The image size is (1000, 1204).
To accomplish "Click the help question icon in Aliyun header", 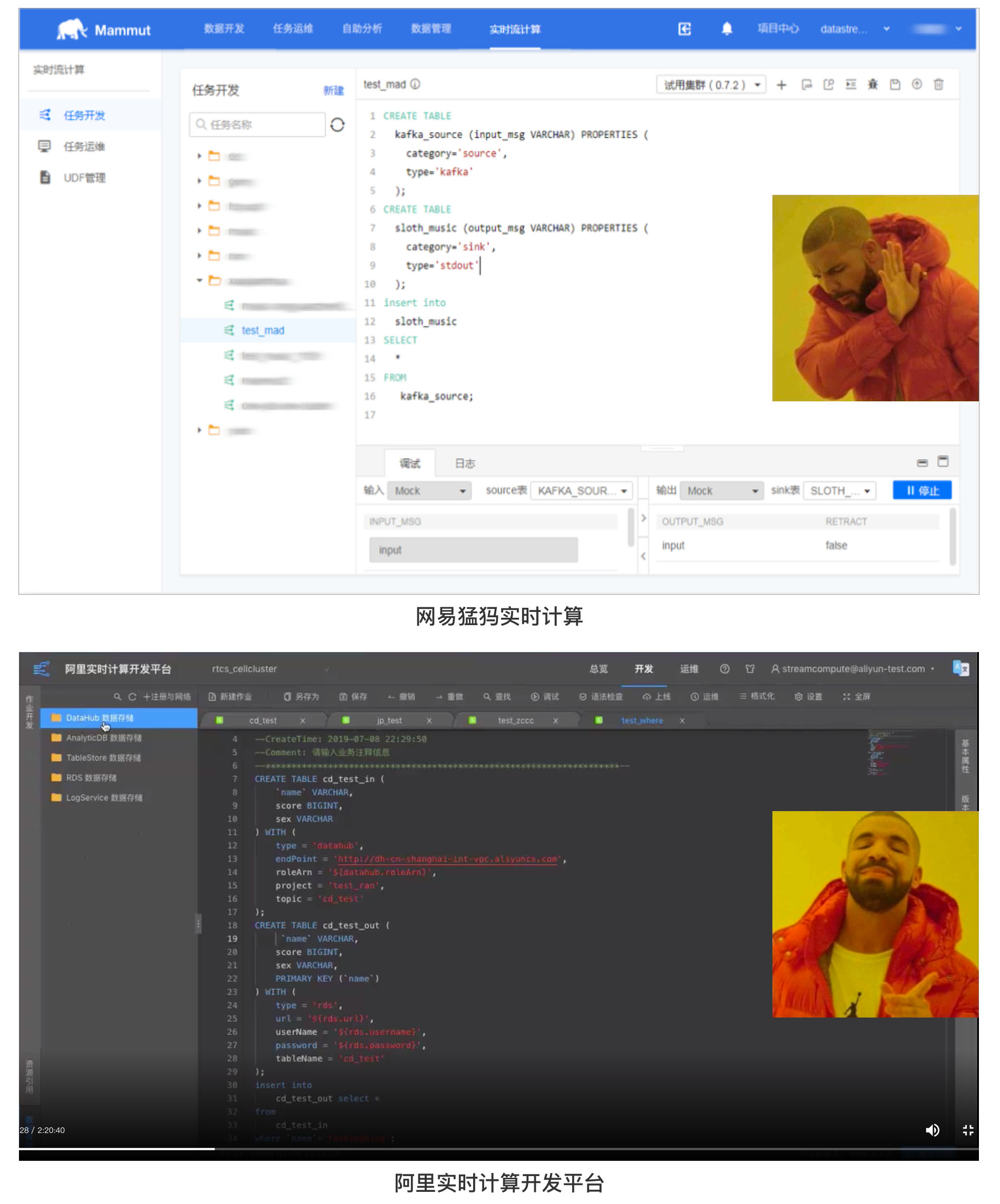I will tap(725, 669).
